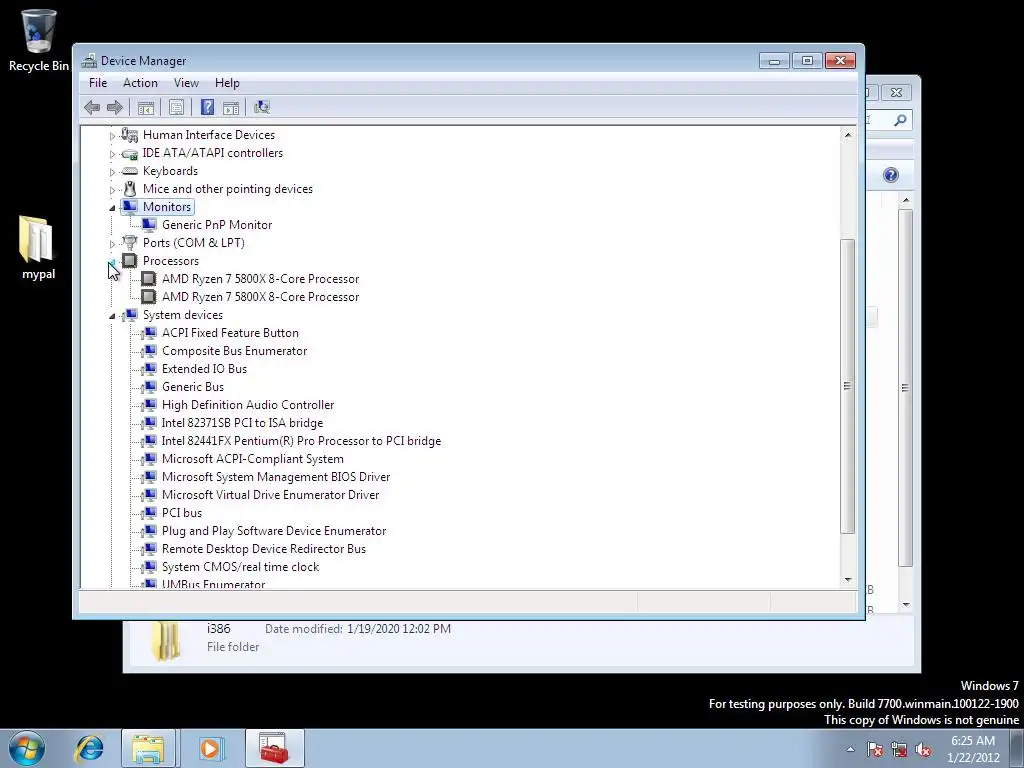Select Composite Bus Enumerator
Screen dimensions: 1024x768
coord(234,351)
